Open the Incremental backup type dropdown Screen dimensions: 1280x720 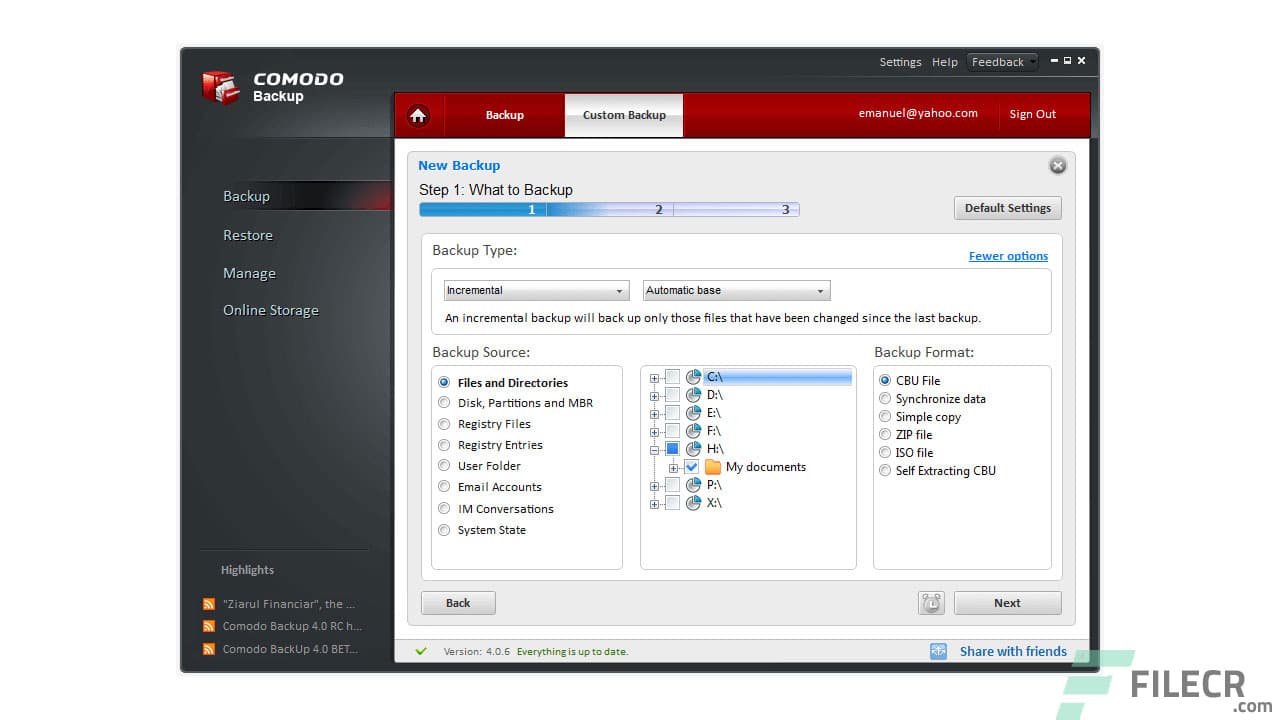[621, 290]
